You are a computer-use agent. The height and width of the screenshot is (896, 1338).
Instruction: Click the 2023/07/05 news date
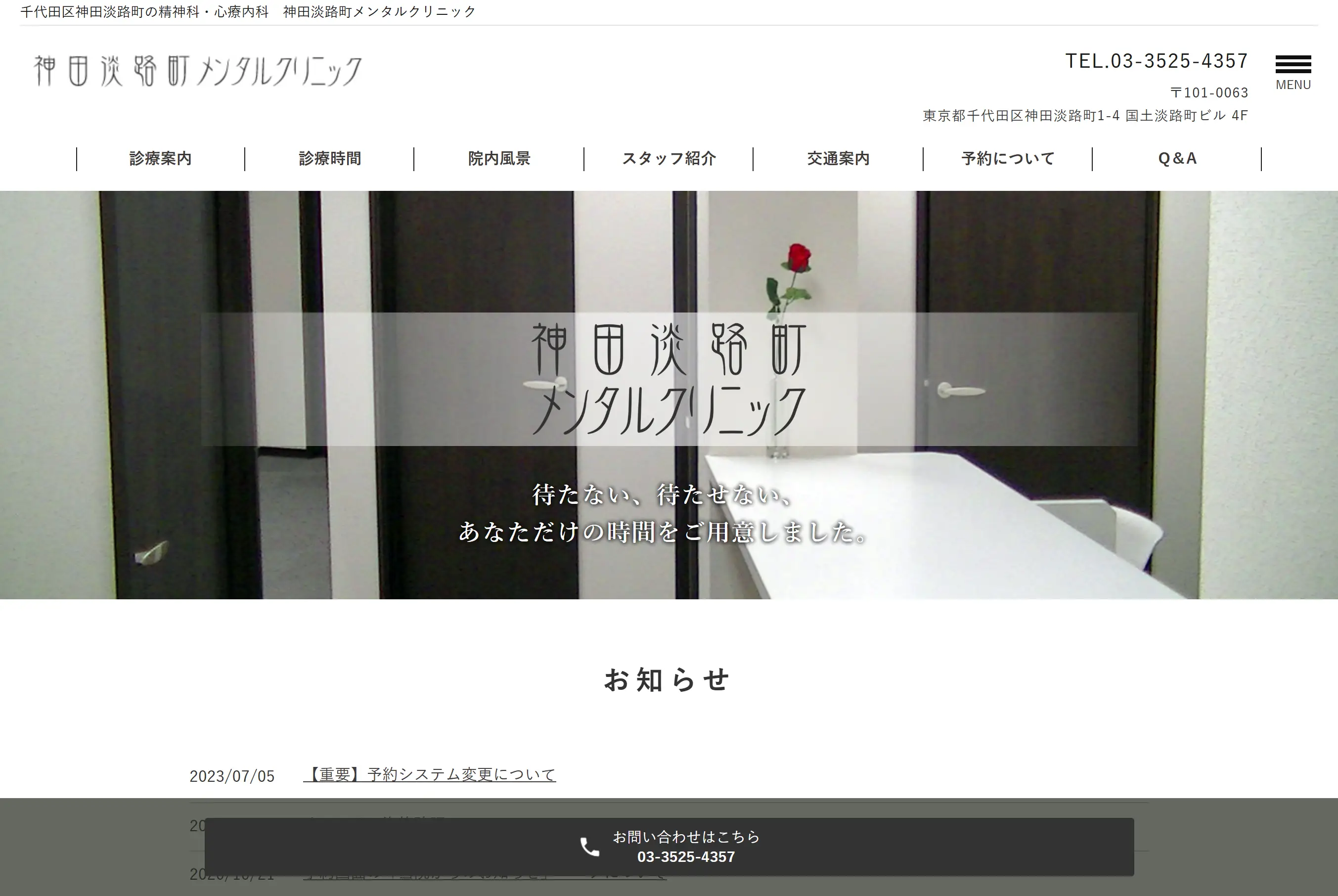click(x=232, y=776)
